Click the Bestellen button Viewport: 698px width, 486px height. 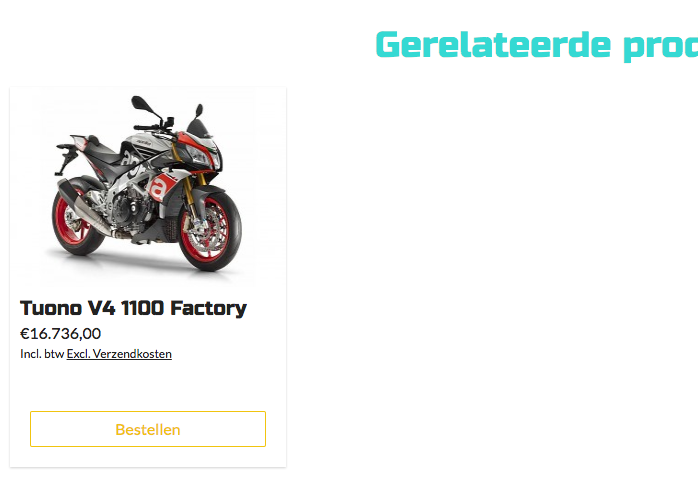click(148, 429)
